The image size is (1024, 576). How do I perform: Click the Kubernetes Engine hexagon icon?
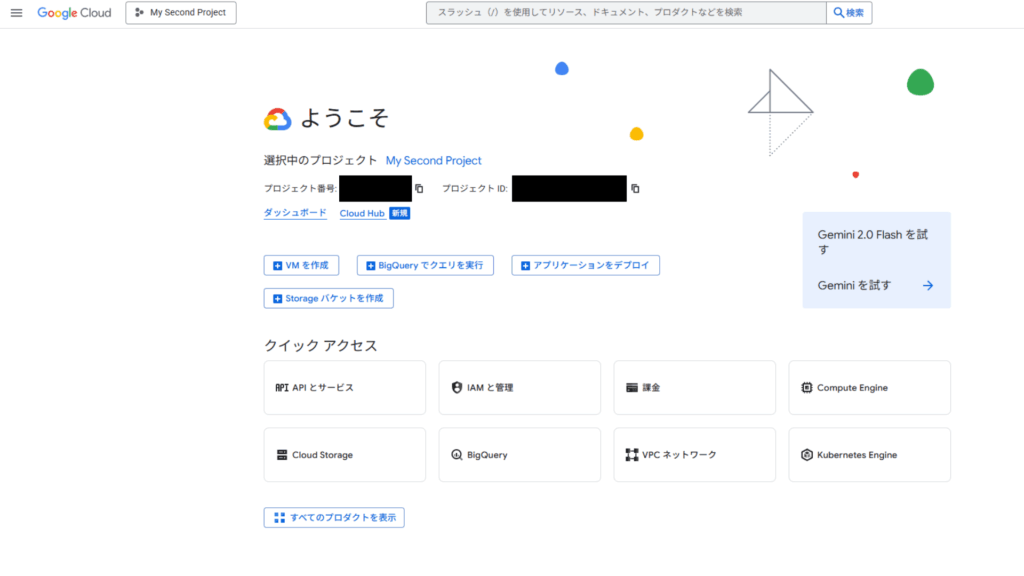pyautogui.click(x=807, y=455)
